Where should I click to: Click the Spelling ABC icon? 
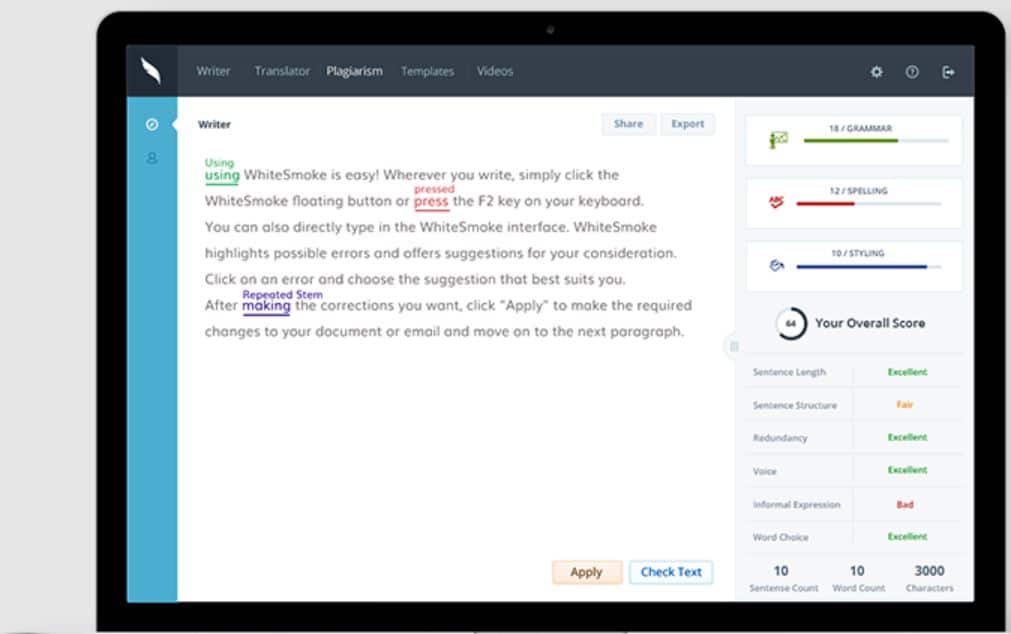[776, 202]
